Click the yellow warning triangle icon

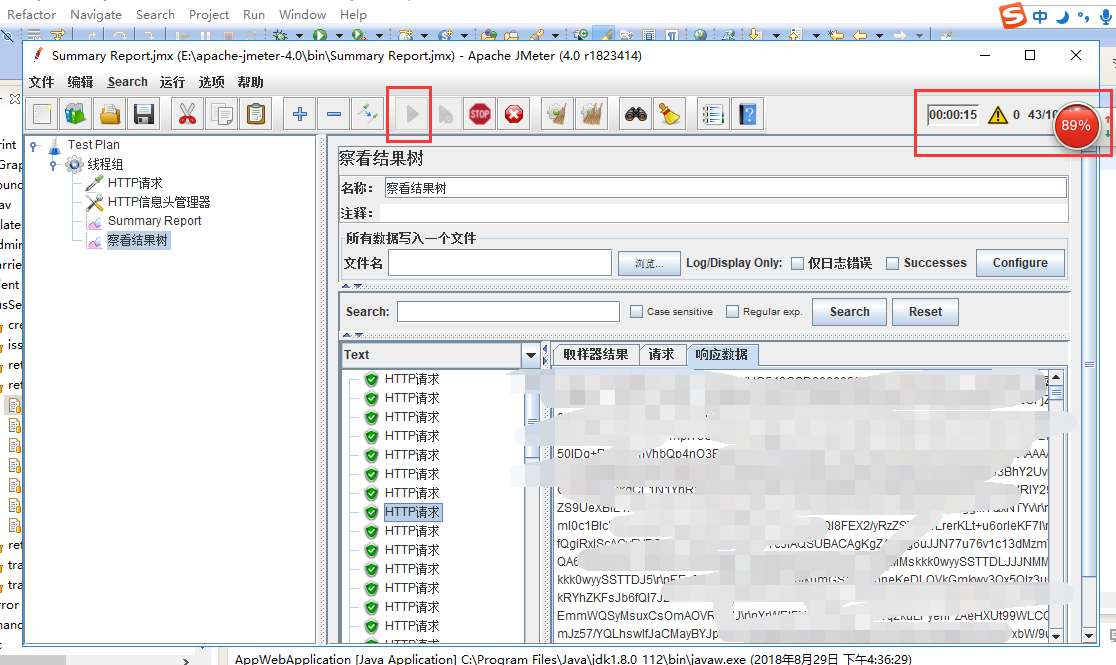coord(998,115)
